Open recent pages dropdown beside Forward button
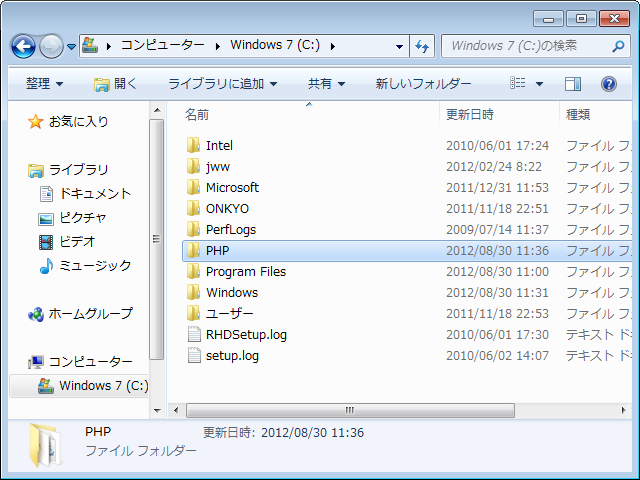 click(x=71, y=47)
